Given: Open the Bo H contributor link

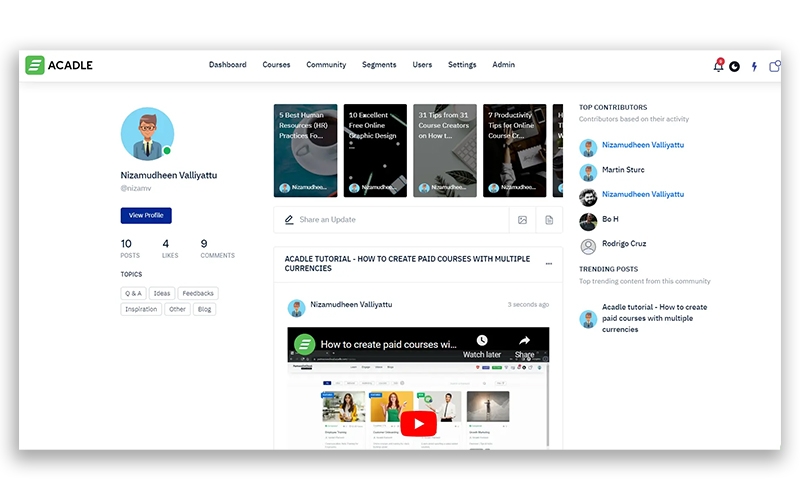Looking at the screenshot, I should coord(610,219).
